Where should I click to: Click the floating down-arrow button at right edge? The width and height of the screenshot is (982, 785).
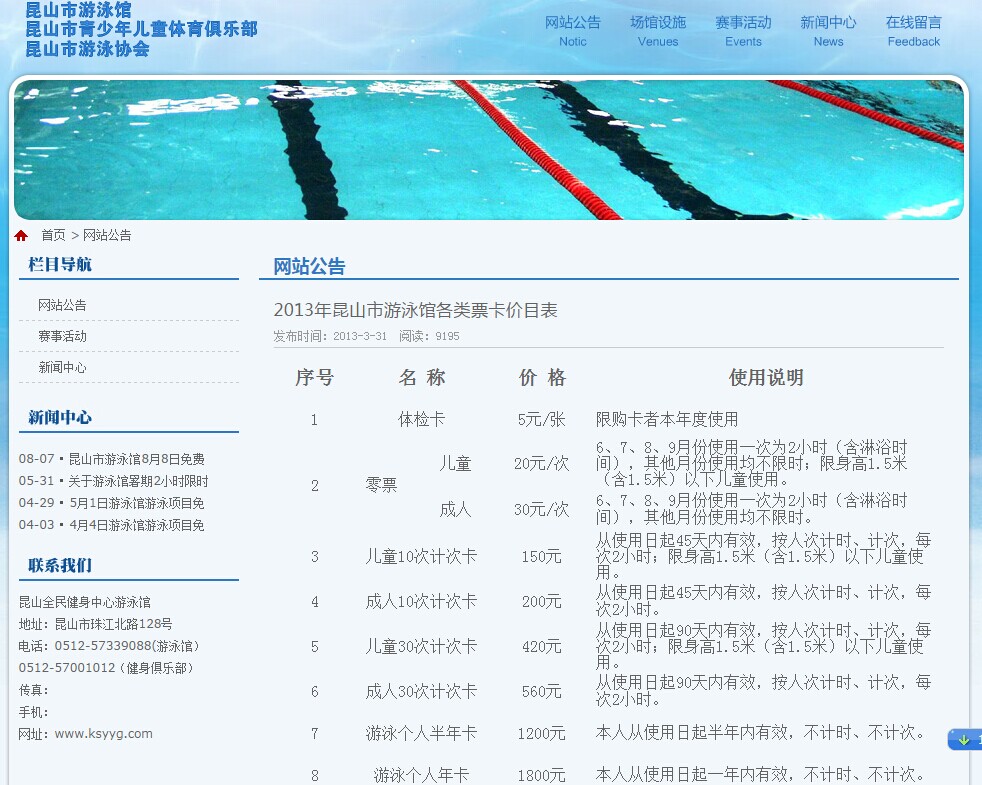(x=964, y=740)
